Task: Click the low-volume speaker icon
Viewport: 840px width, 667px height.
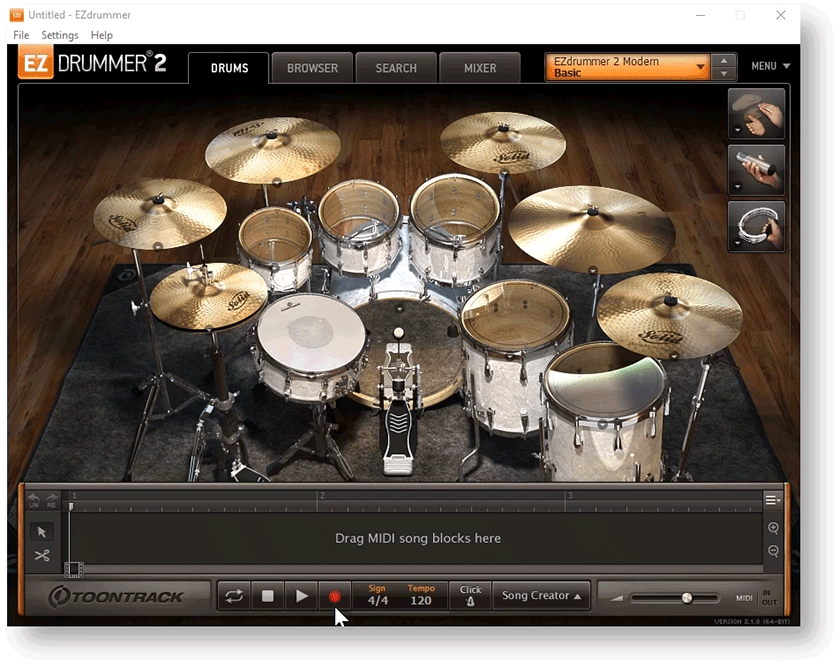Action: click(617, 598)
